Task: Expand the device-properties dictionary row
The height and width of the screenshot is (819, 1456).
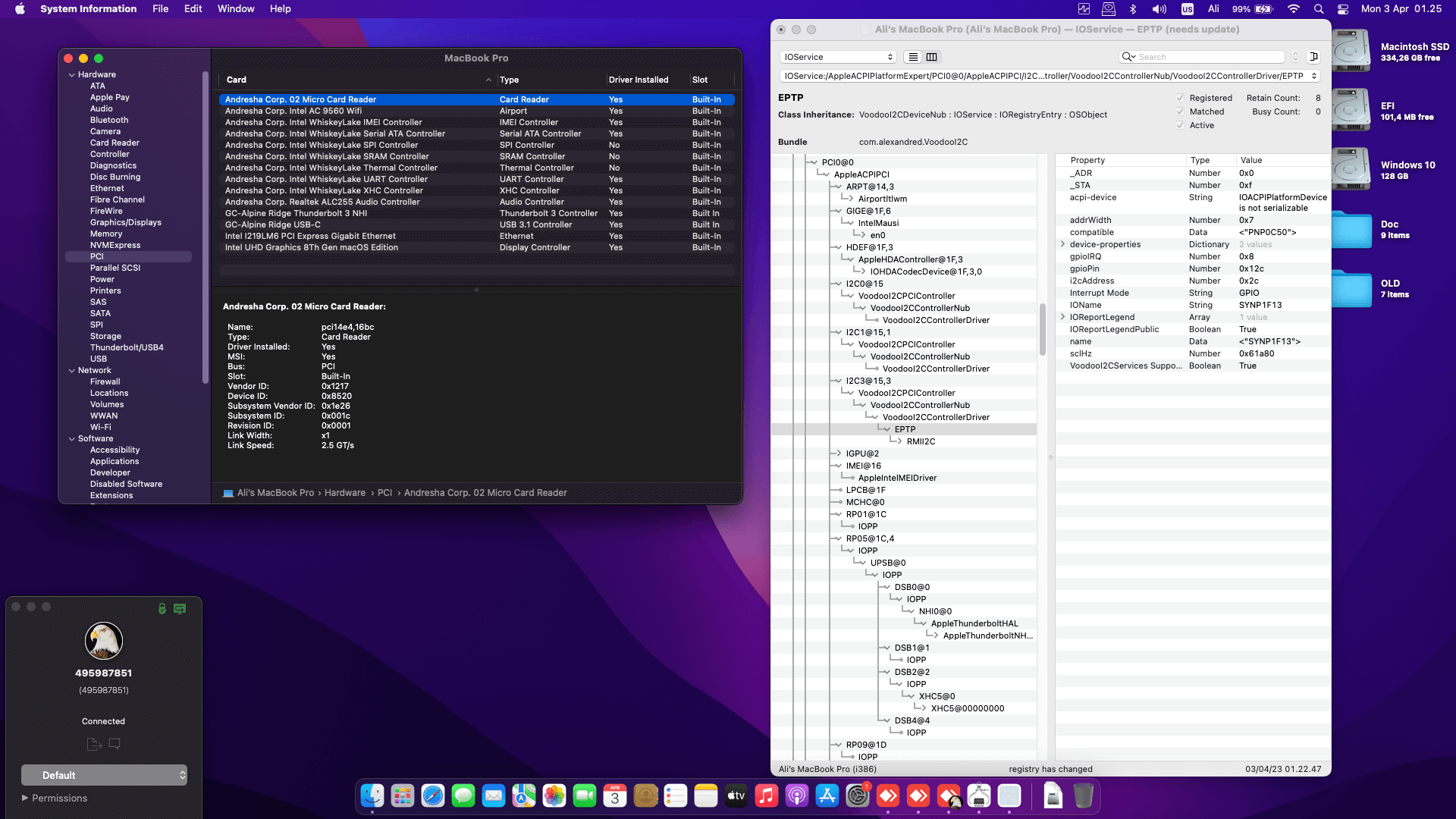Action: 1062,244
